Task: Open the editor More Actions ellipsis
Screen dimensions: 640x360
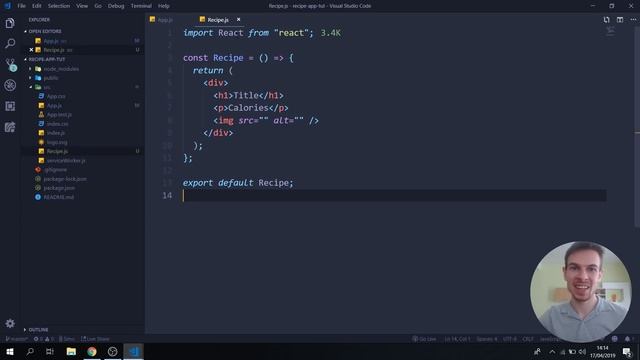Action: click(633, 20)
